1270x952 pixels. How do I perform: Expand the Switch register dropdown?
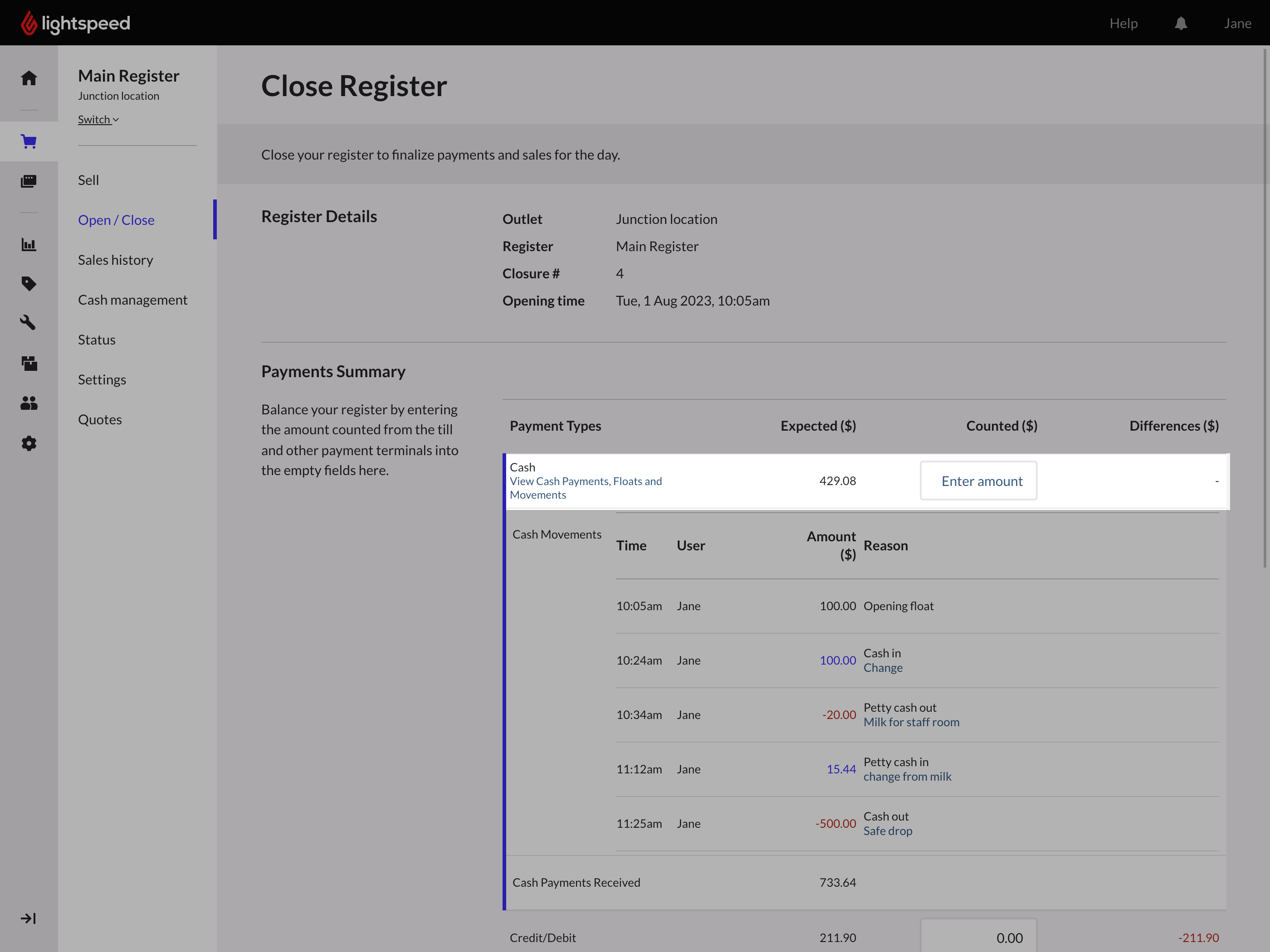98,119
